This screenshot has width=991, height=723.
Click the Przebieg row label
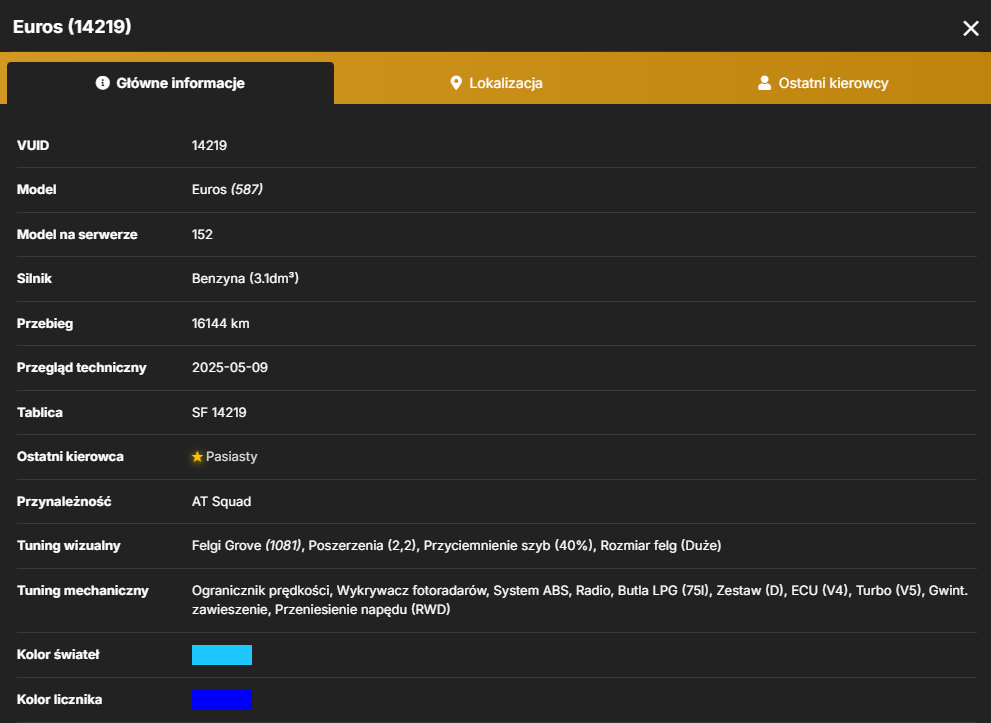45,324
